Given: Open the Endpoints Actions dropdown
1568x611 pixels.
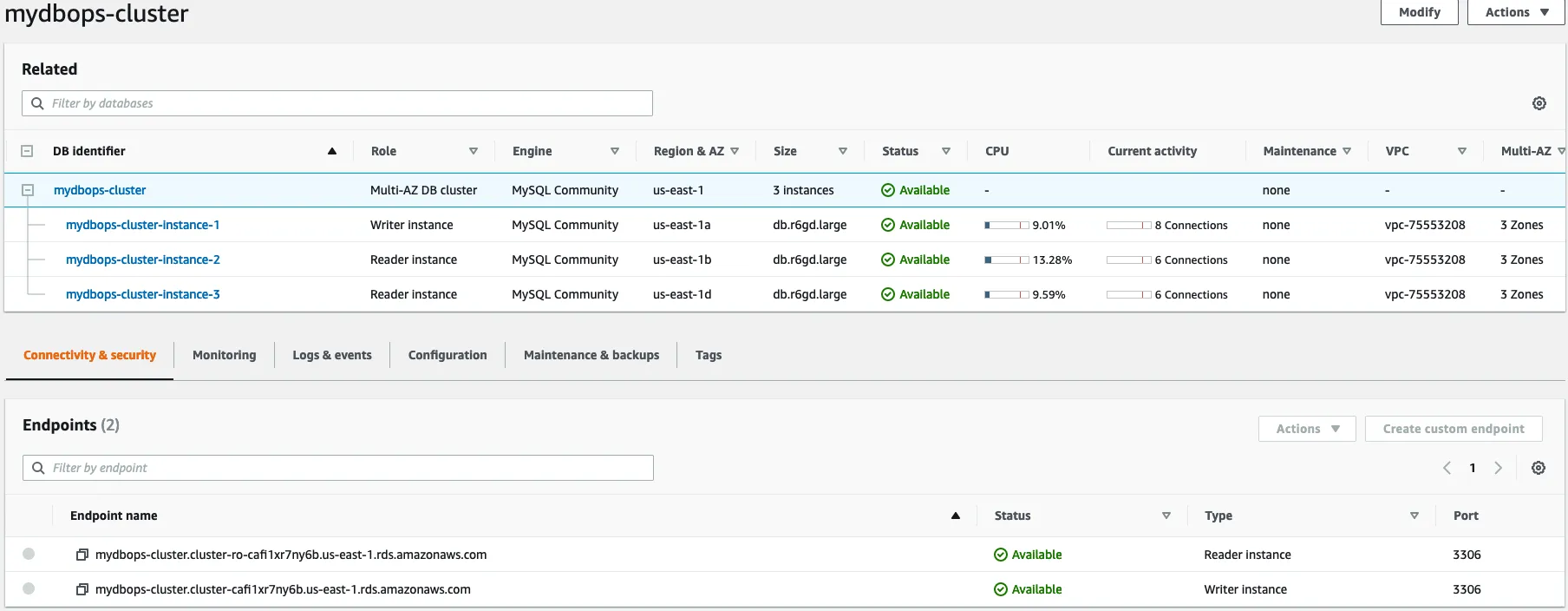Looking at the screenshot, I should point(1307,429).
